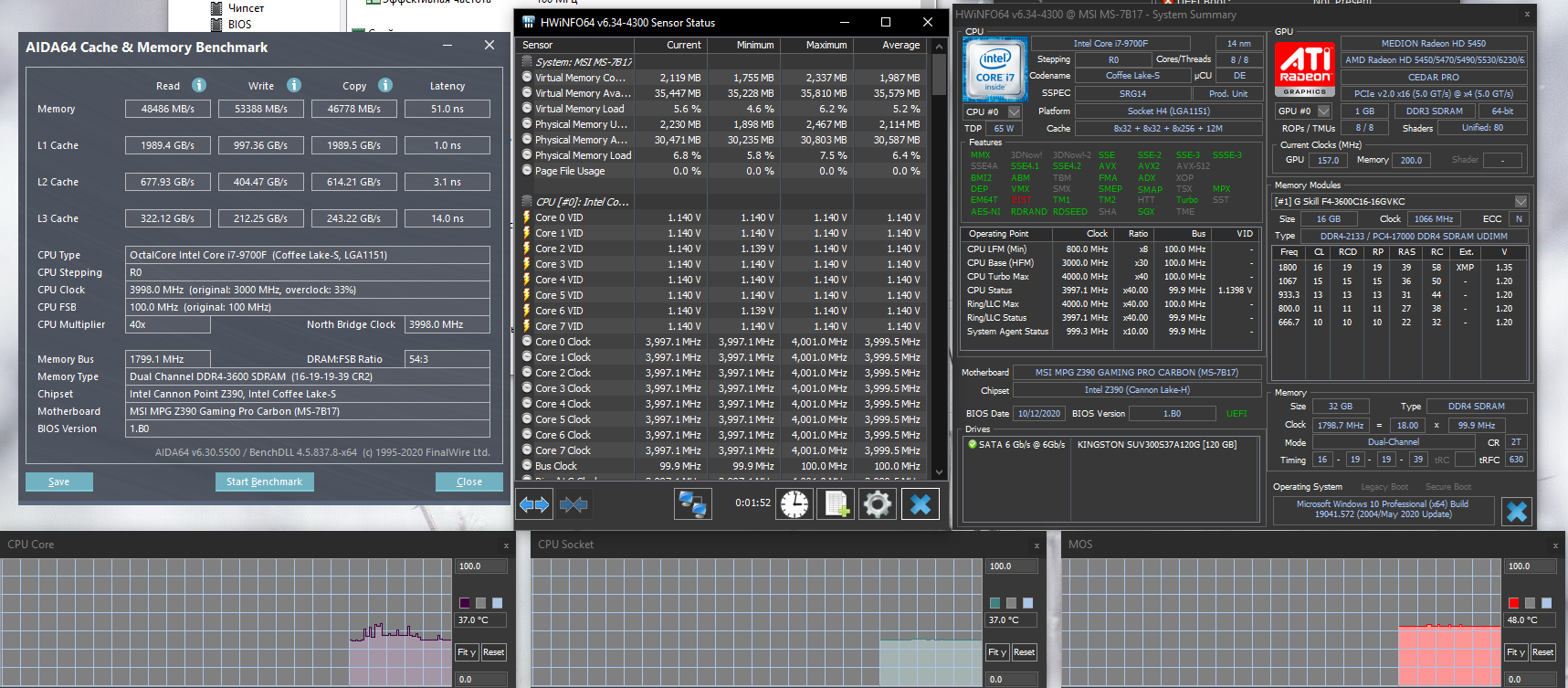The image size is (1568, 688).
Task: Click Fit y in CPU Core graph
Action: pyautogui.click(x=467, y=652)
